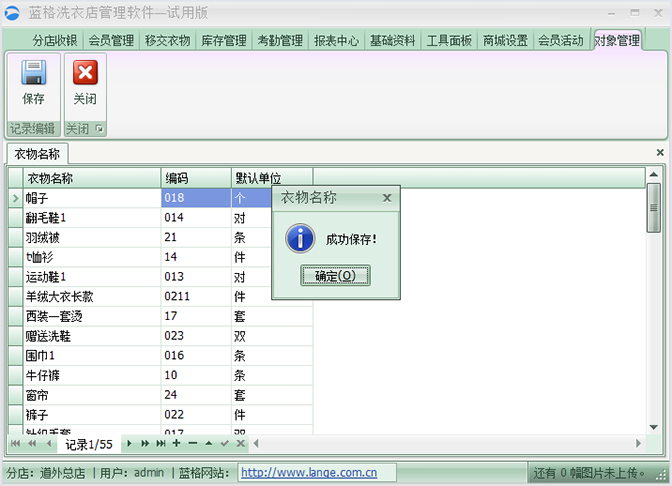Open the 会员管理 ribbon tab
Screen dimensions: 672x486
(111, 41)
